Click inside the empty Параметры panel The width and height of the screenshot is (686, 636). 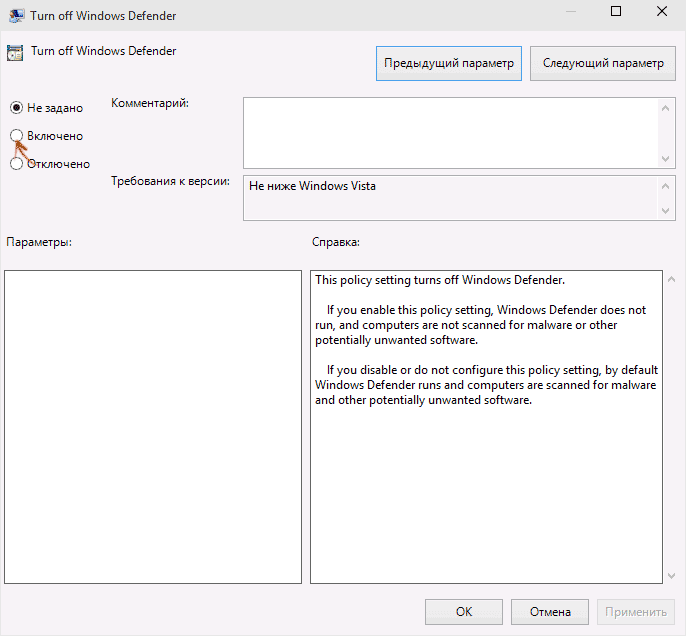(x=153, y=426)
